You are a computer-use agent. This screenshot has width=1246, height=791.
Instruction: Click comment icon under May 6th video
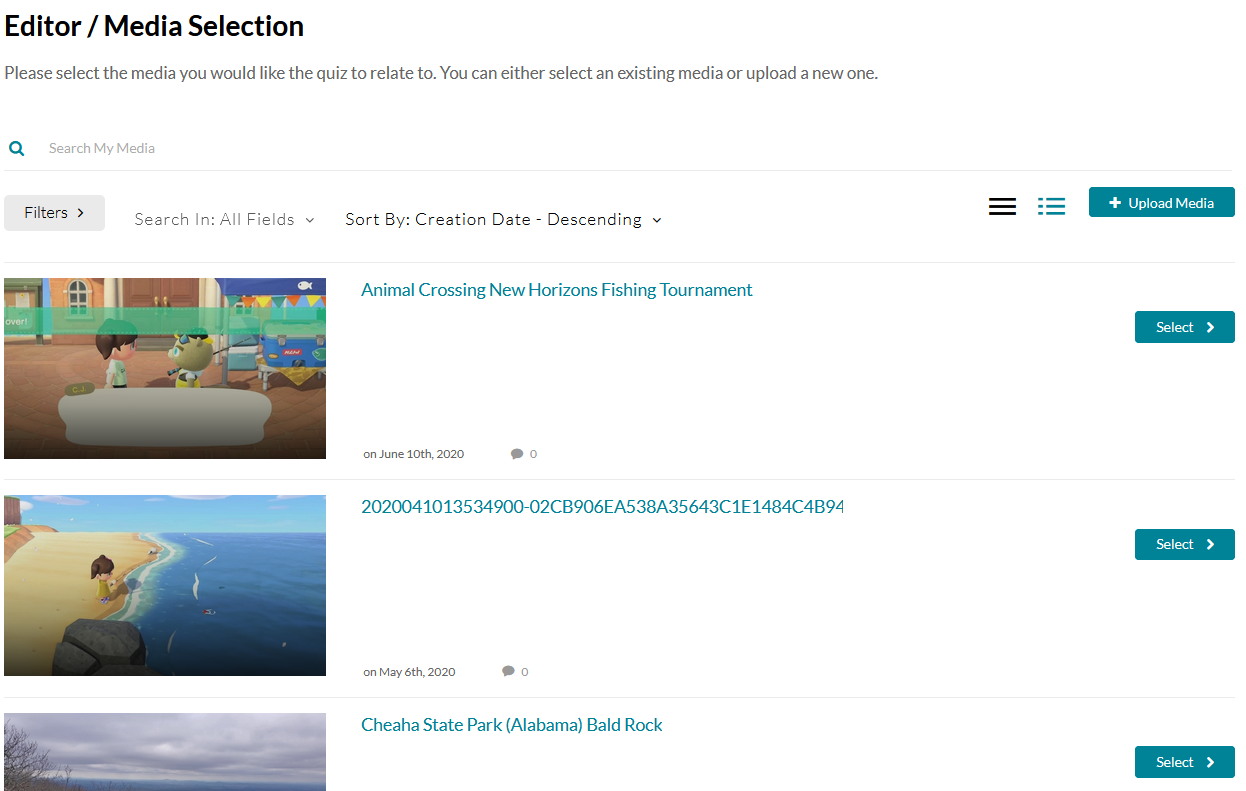(x=509, y=672)
